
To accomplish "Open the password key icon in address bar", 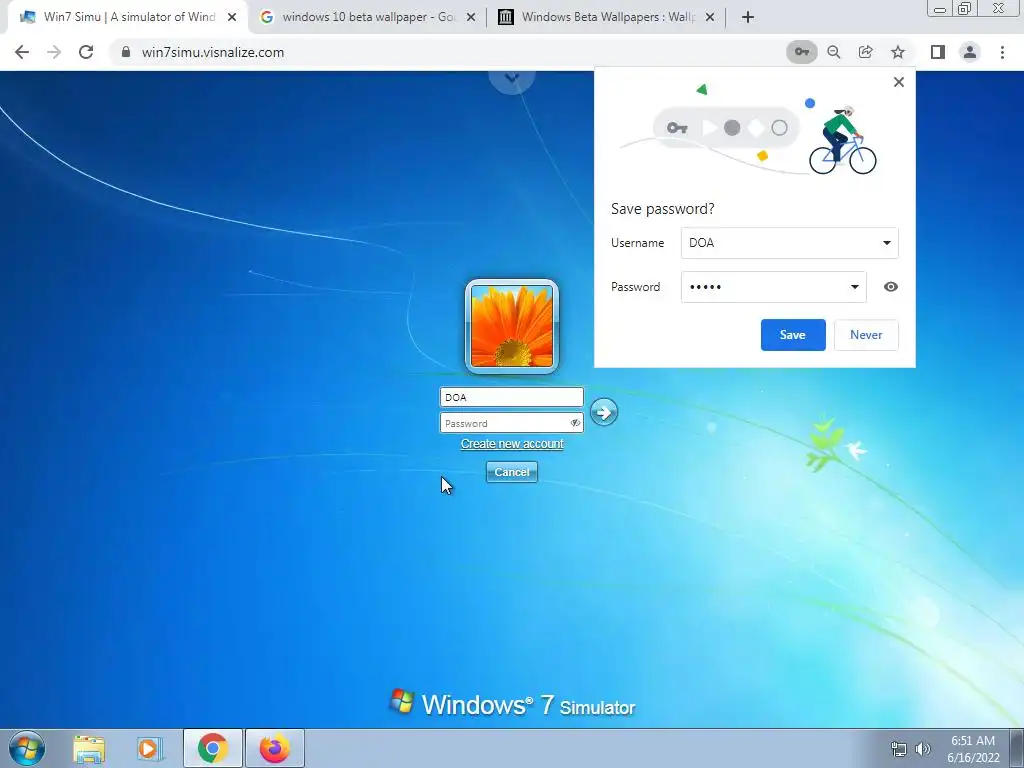I will [801, 52].
